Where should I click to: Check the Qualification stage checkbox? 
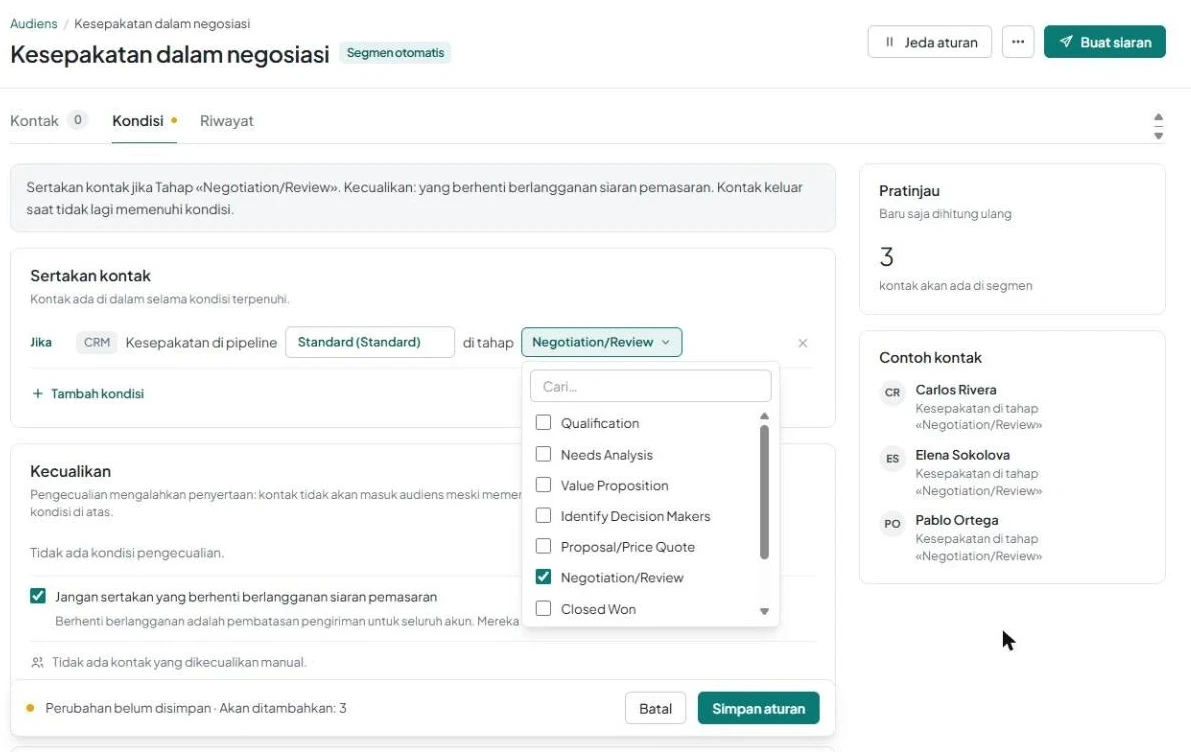click(543, 422)
